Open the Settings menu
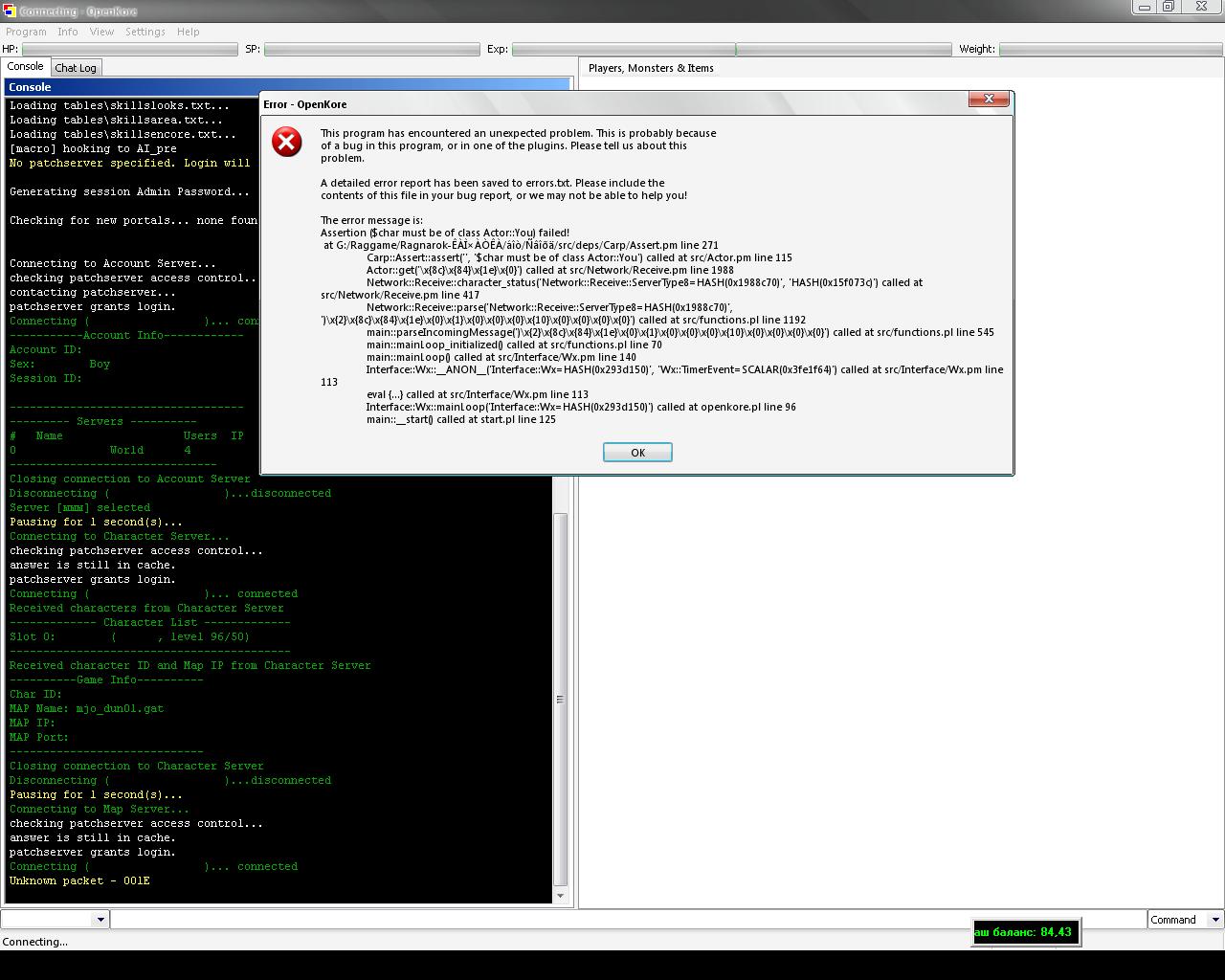Screen dimensions: 1225x980 click(x=145, y=32)
